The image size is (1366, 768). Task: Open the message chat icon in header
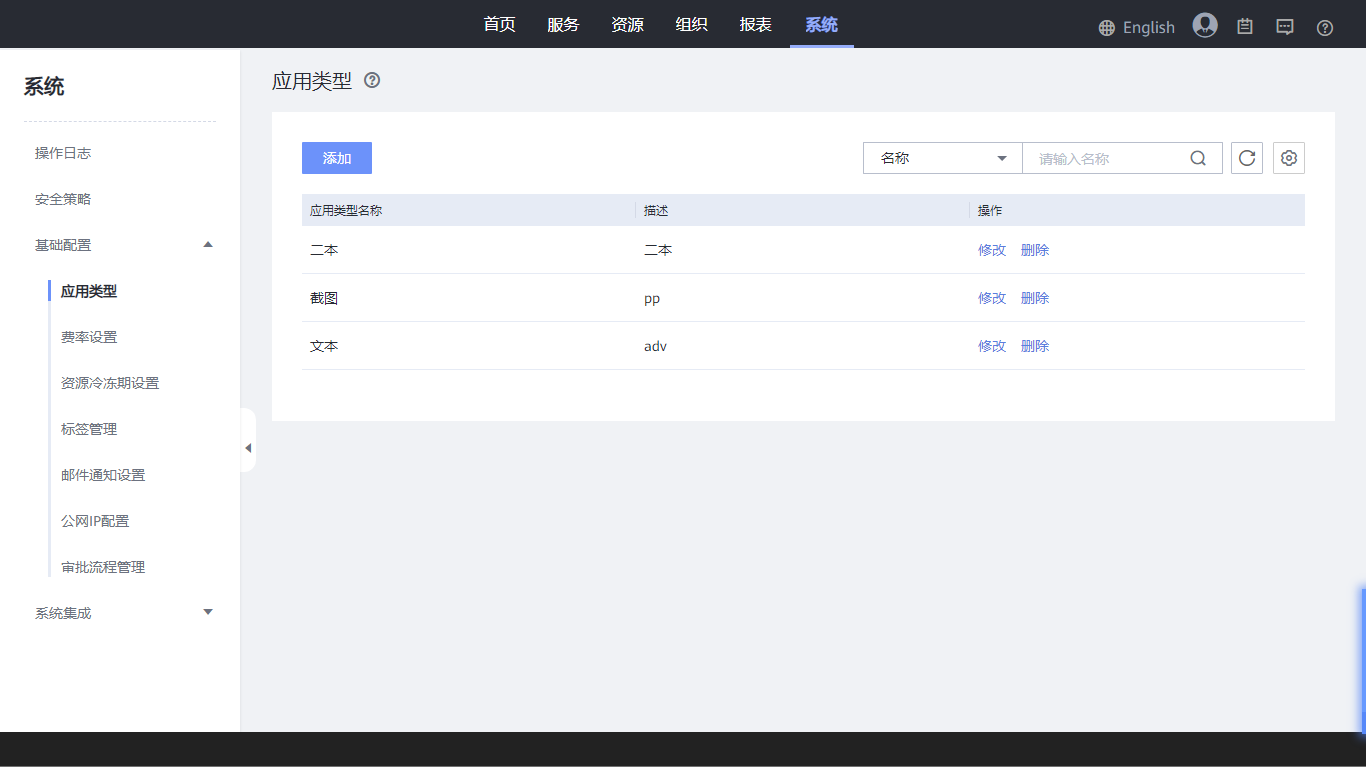point(1285,27)
